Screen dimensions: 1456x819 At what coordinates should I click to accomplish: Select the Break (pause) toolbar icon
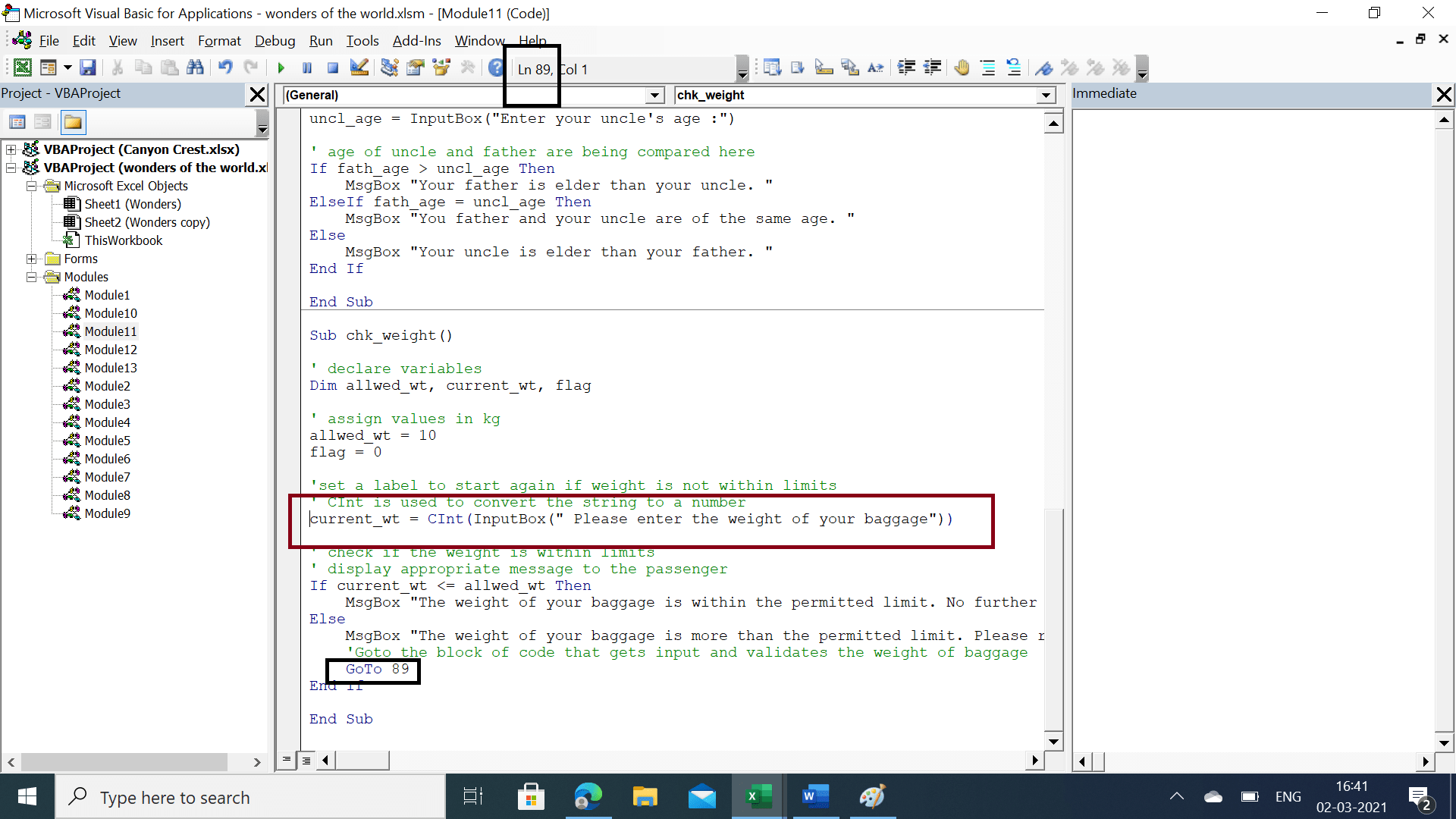(307, 67)
